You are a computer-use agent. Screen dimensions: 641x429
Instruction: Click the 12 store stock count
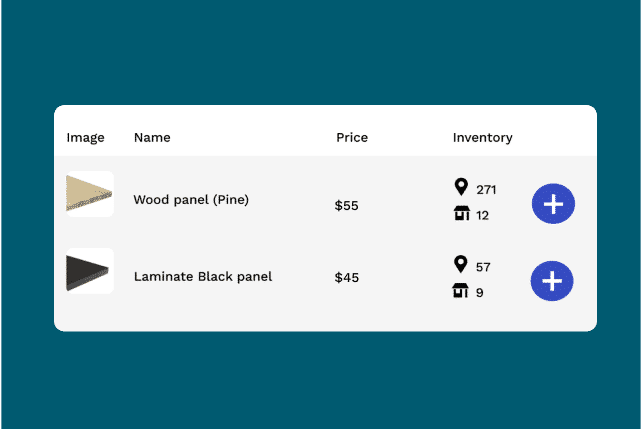click(x=482, y=216)
